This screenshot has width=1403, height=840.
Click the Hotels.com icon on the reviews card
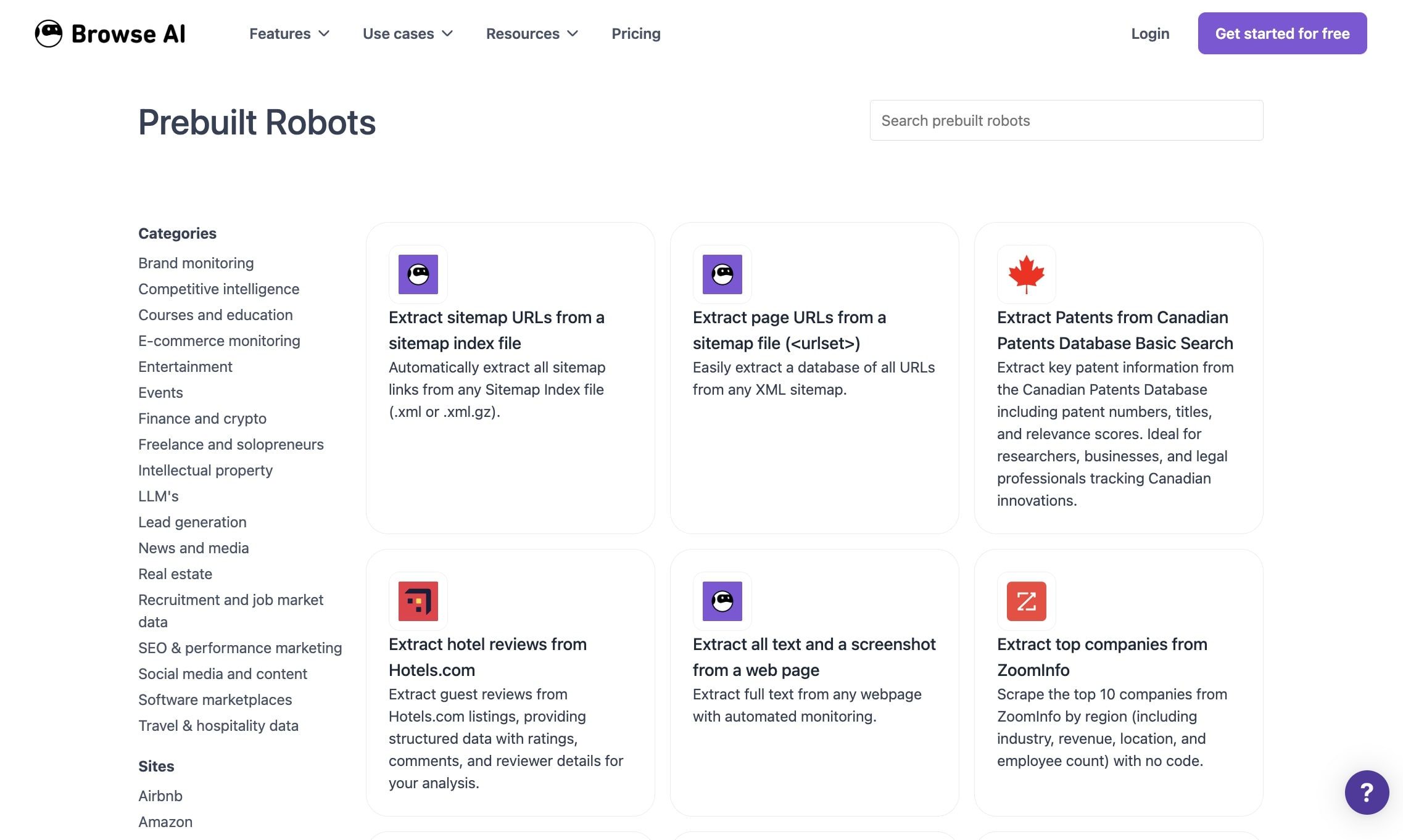tap(417, 601)
